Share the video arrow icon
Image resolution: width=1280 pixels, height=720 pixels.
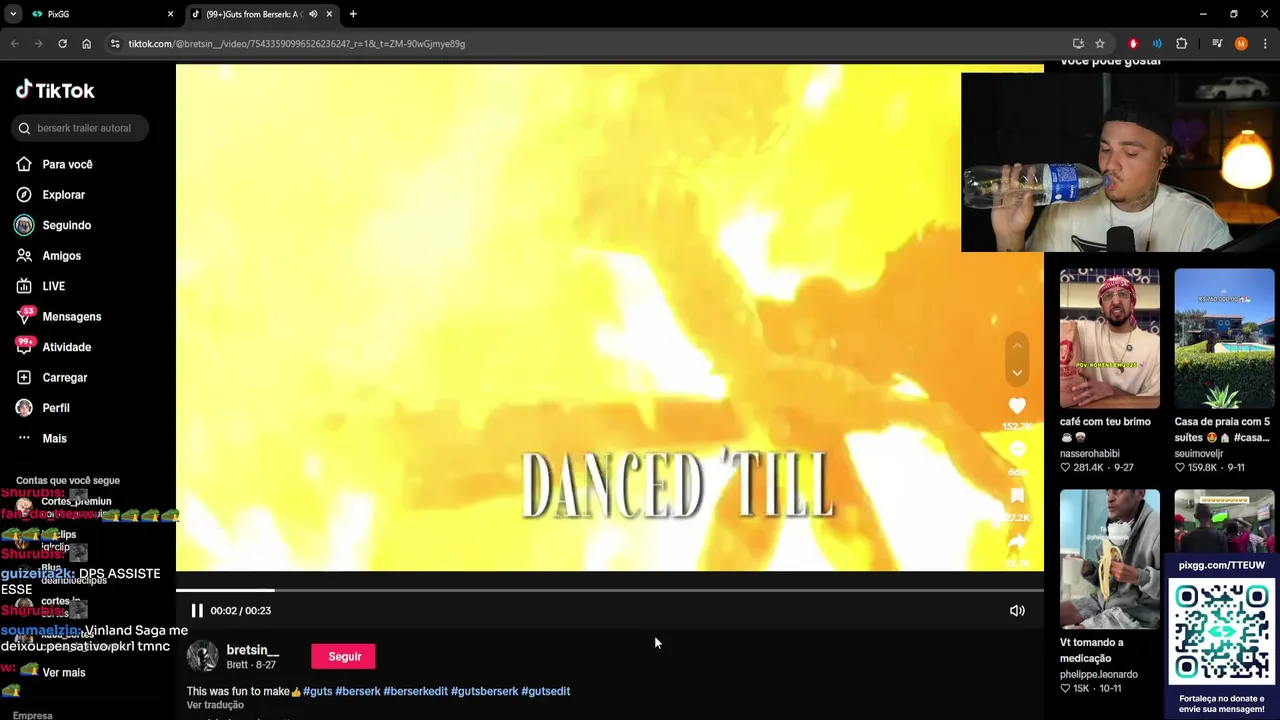pyautogui.click(x=1017, y=541)
